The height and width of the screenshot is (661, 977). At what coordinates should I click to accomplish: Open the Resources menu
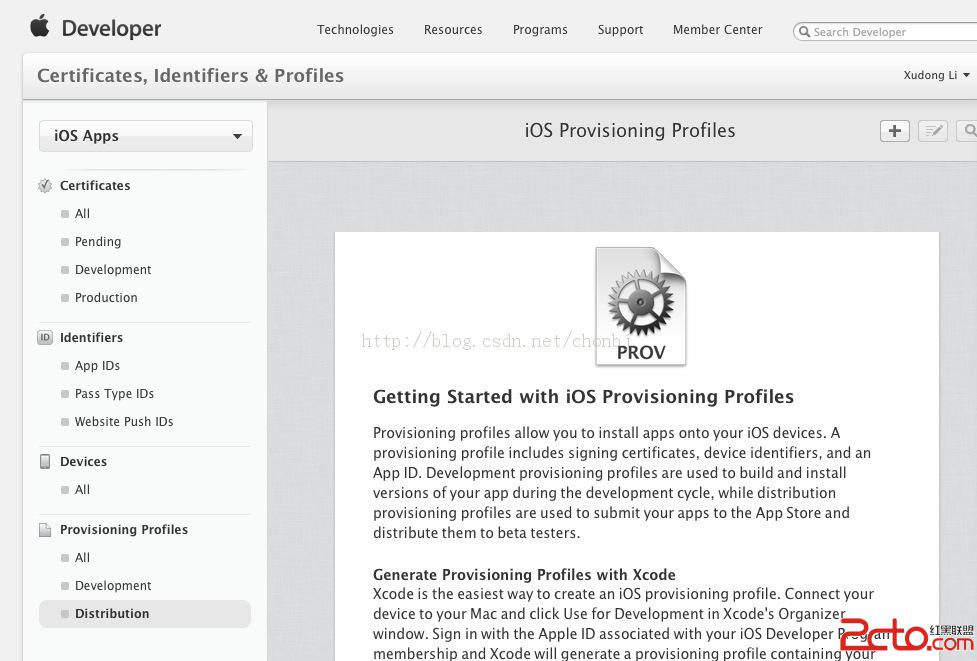[x=453, y=30]
